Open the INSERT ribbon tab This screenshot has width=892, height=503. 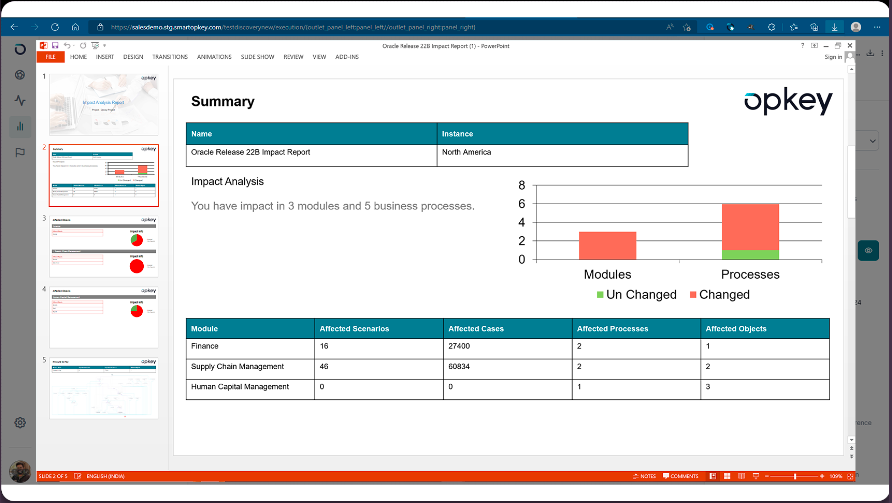click(x=105, y=57)
